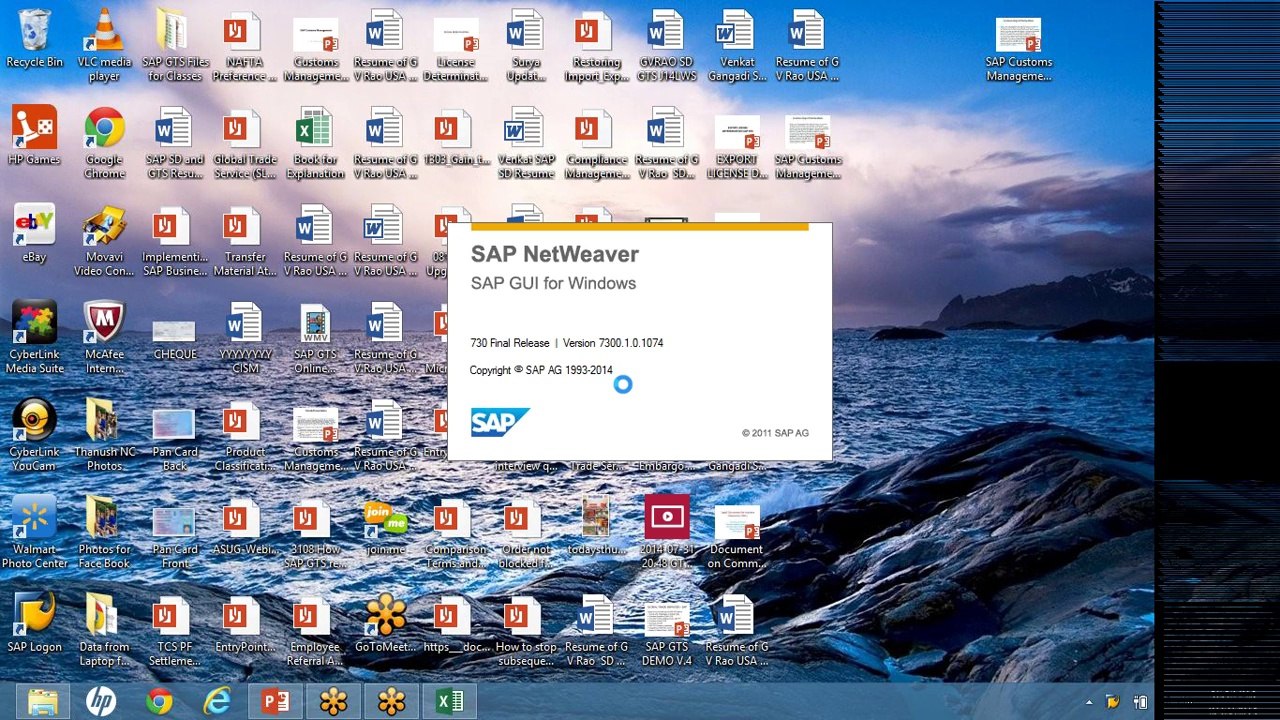This screenshot has width=1280, height=720.
Task: Select the YYYYYYYY CISM Word document
Action: 244,338
